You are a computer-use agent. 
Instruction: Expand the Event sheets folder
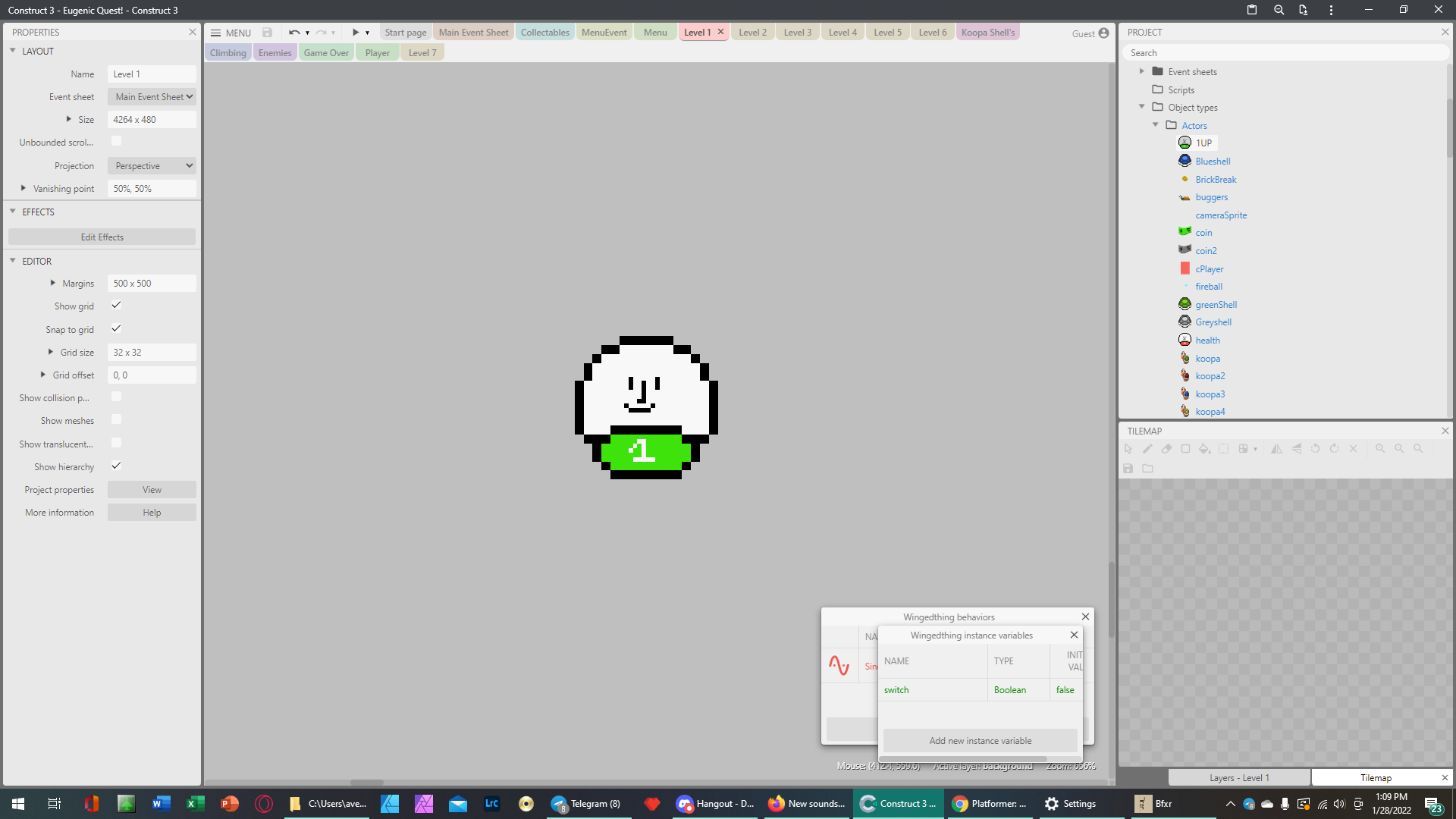click(1142, 71)
